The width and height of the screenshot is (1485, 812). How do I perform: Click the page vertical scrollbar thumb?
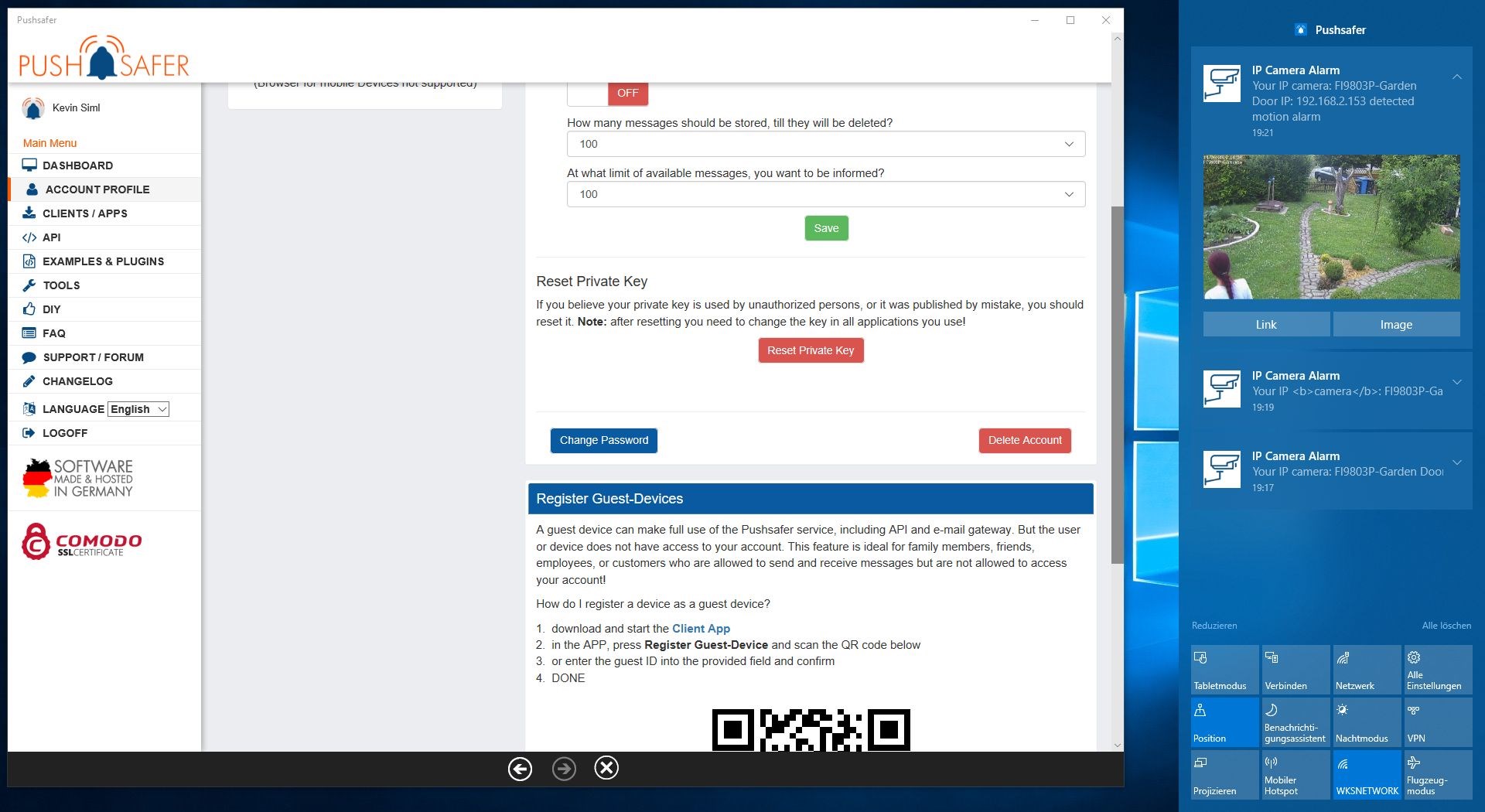(x=1117, y=384)
